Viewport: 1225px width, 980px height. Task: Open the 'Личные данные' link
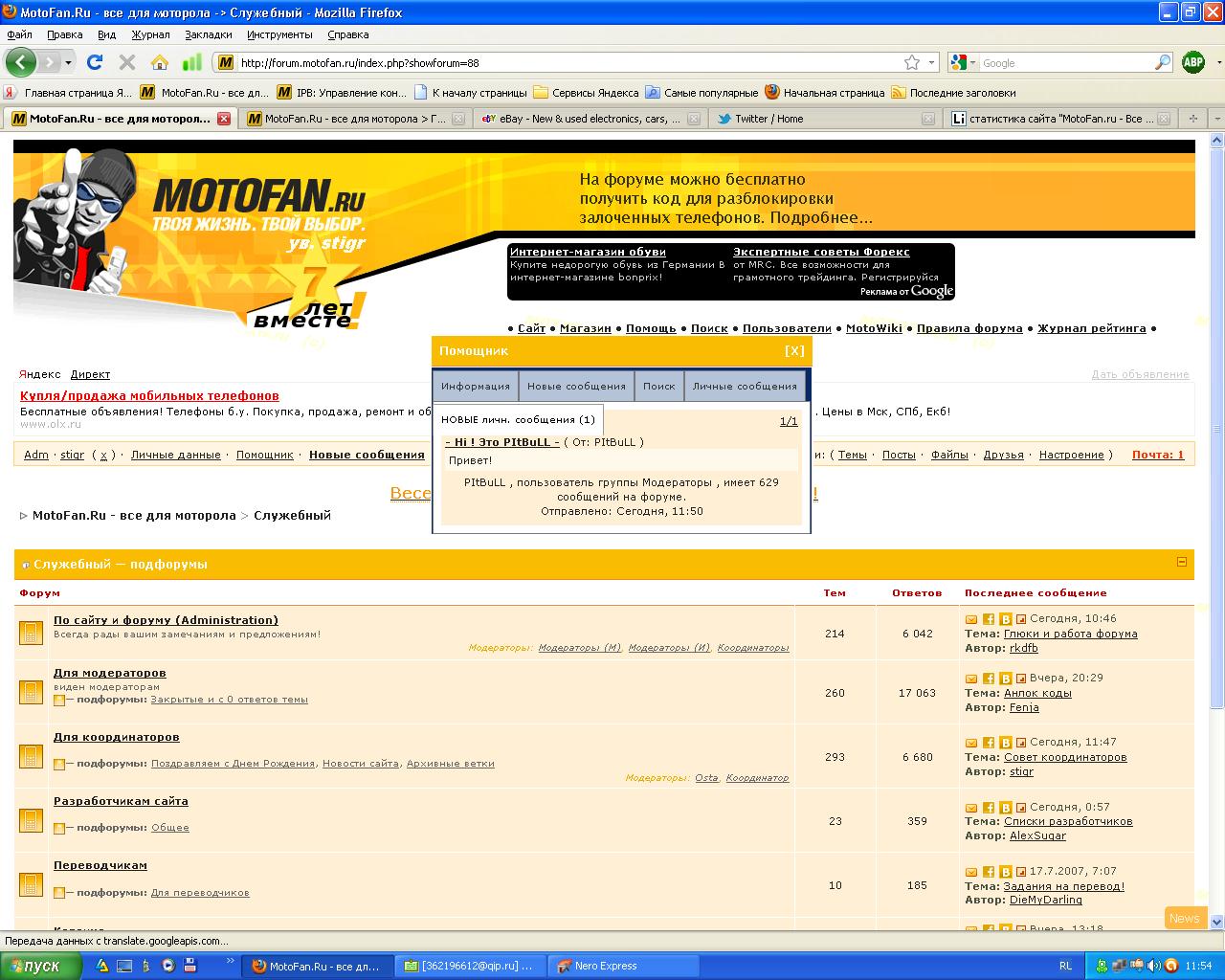(x=175, y=455)
